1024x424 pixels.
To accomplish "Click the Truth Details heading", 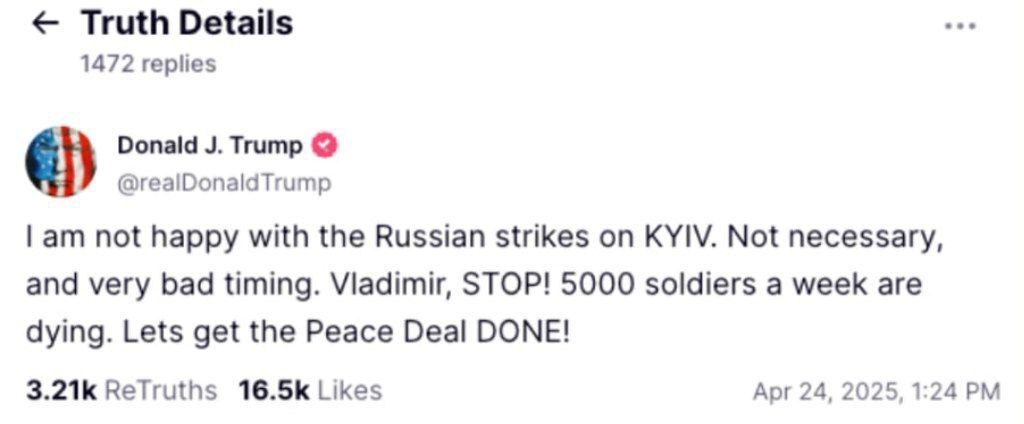I will click(186, 23).
